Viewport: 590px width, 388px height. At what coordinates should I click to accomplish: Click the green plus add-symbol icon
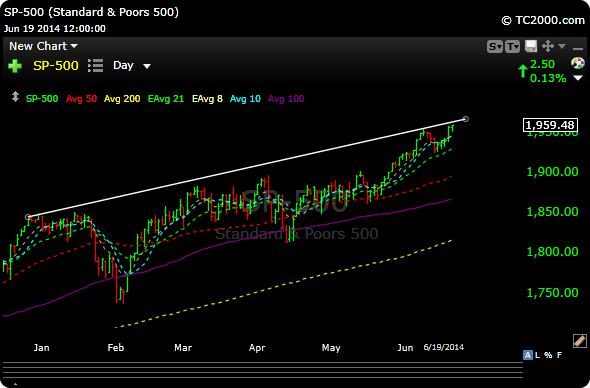pos(15,66)
